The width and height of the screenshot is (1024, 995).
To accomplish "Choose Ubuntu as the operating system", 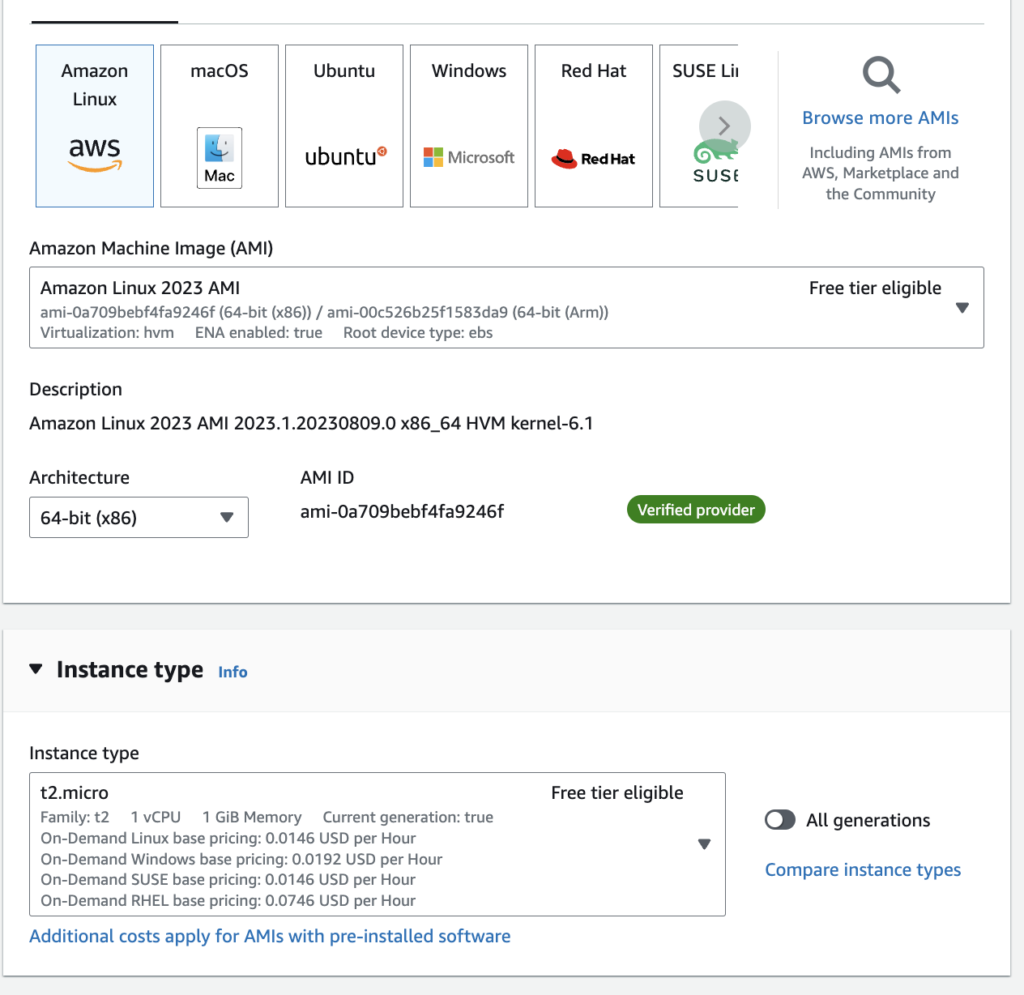I will pos(344,125).
